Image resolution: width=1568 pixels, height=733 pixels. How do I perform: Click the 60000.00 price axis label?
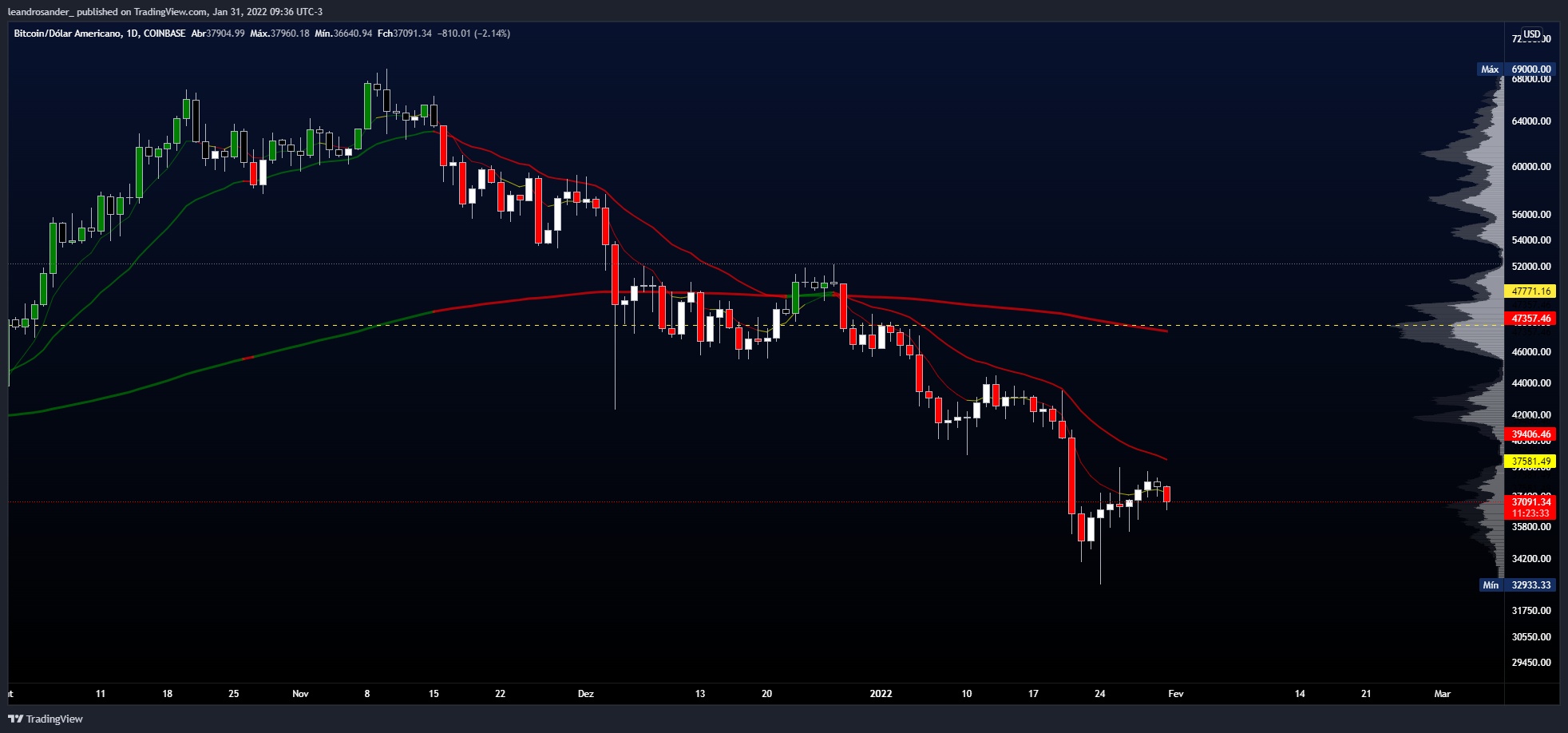[x=1531, y=167]
